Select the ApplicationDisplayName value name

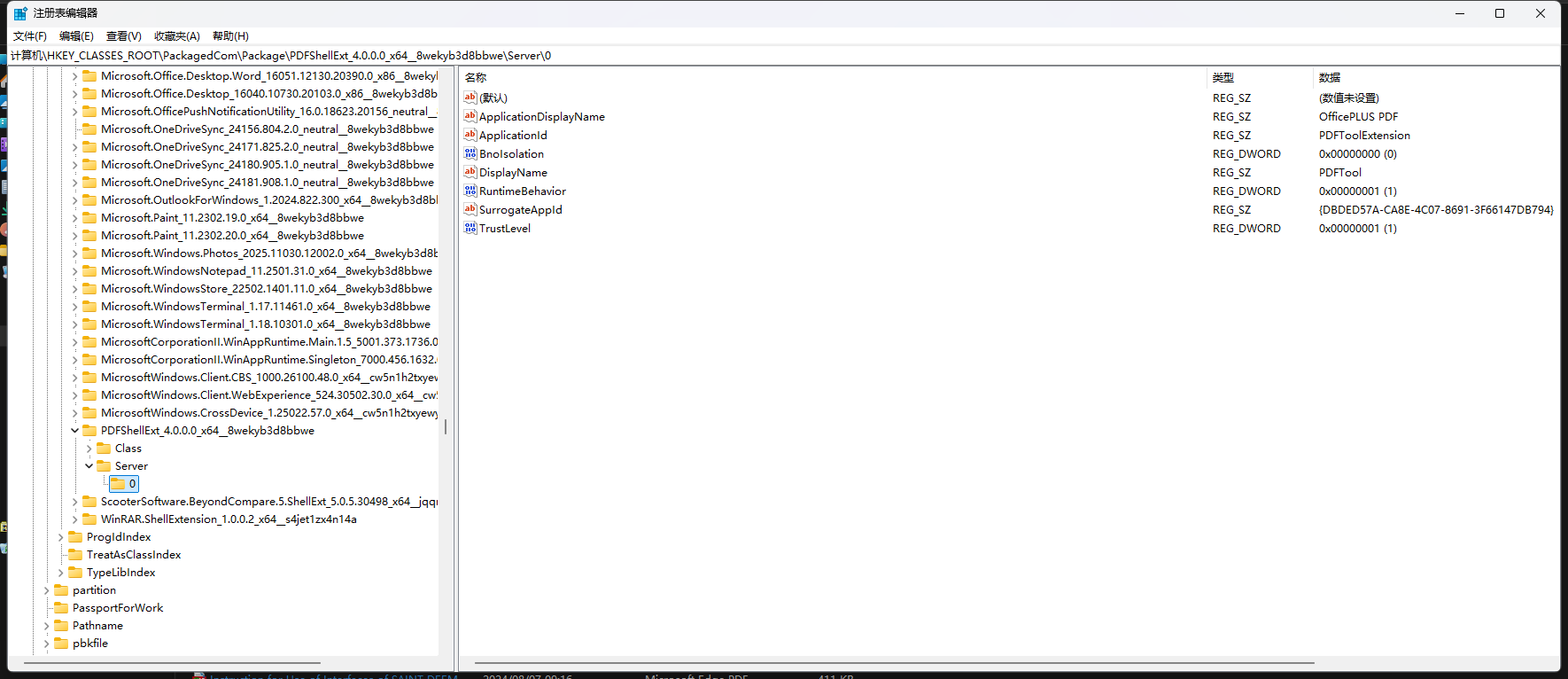coord(542,116)
